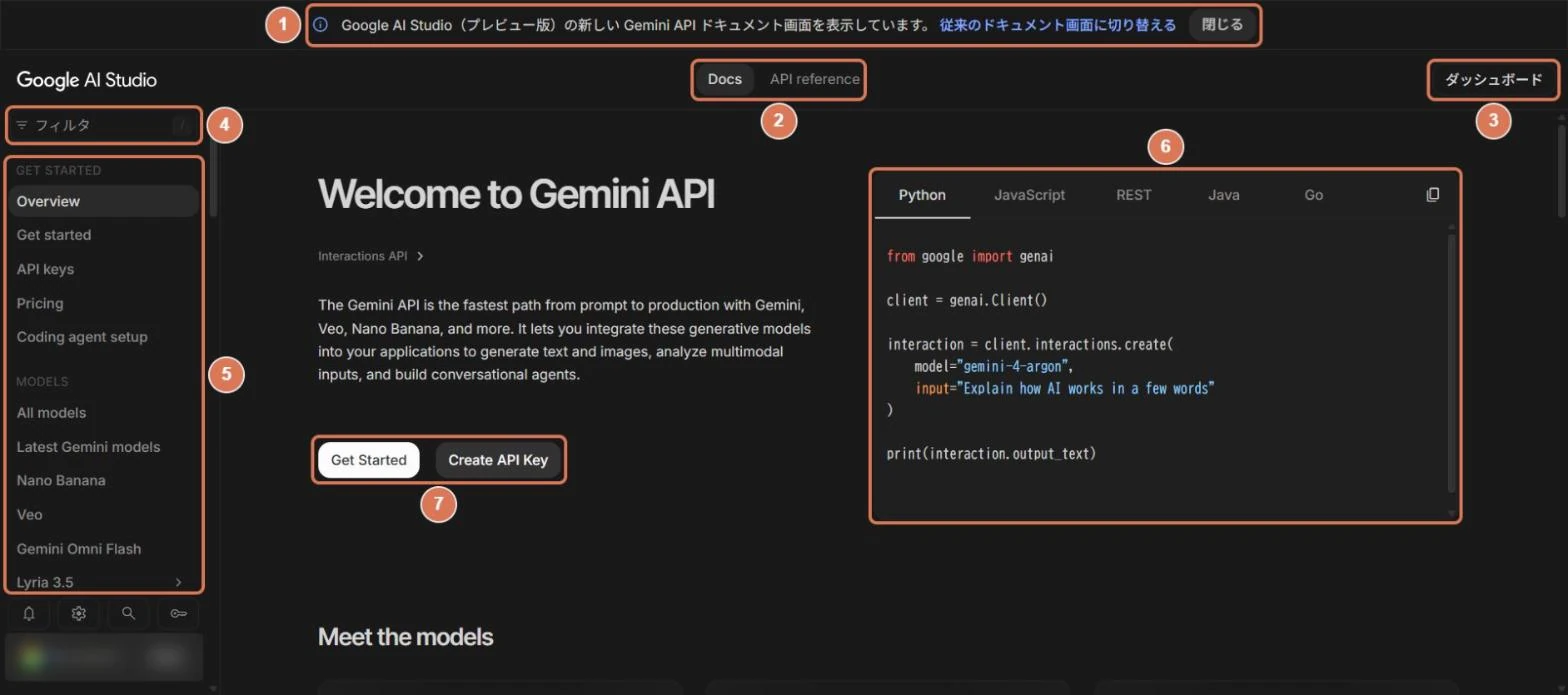Dismiss the banner with 閉じる button

click(x=1222, y=25)
